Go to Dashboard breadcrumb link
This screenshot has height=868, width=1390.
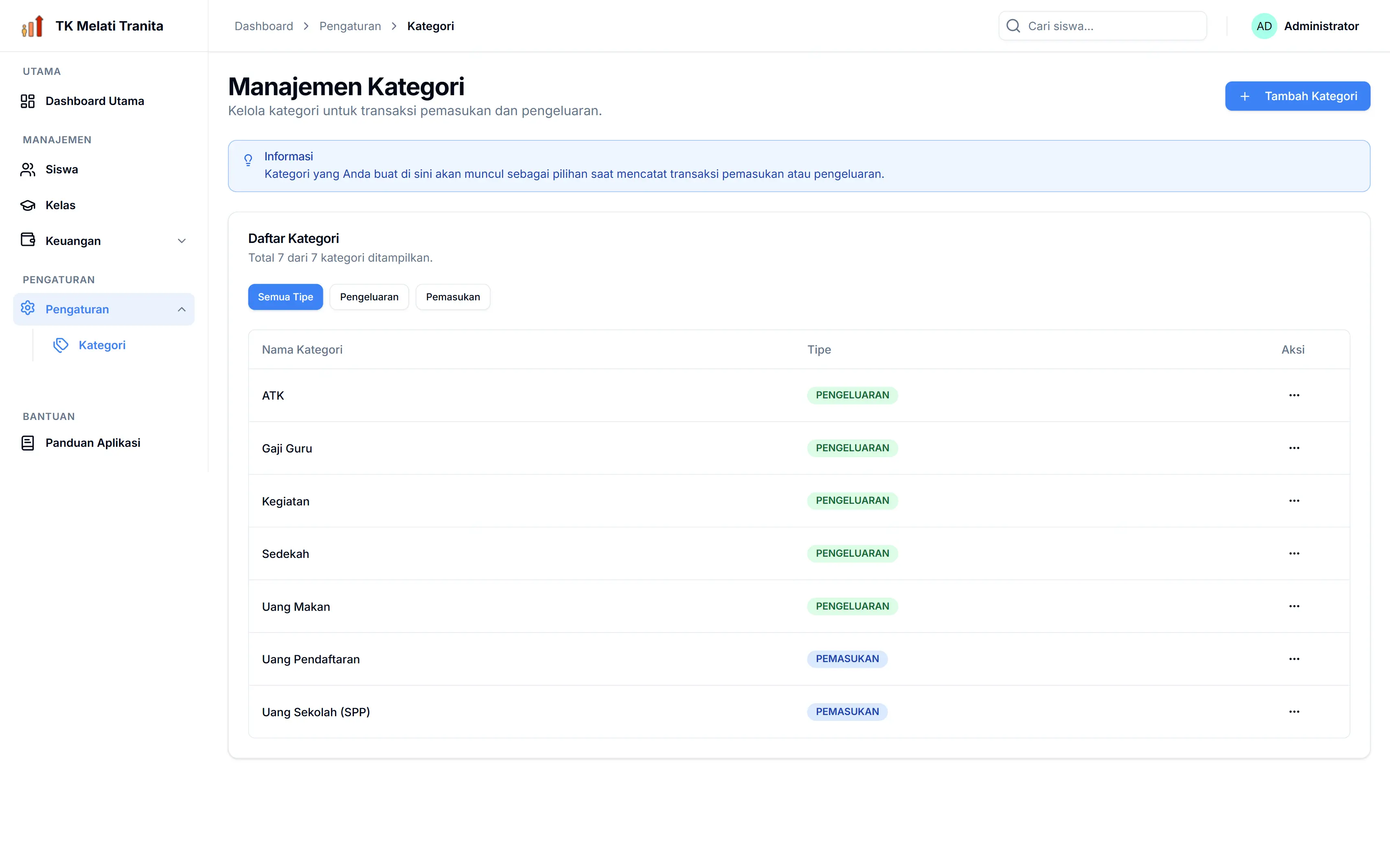click(264, 26)
